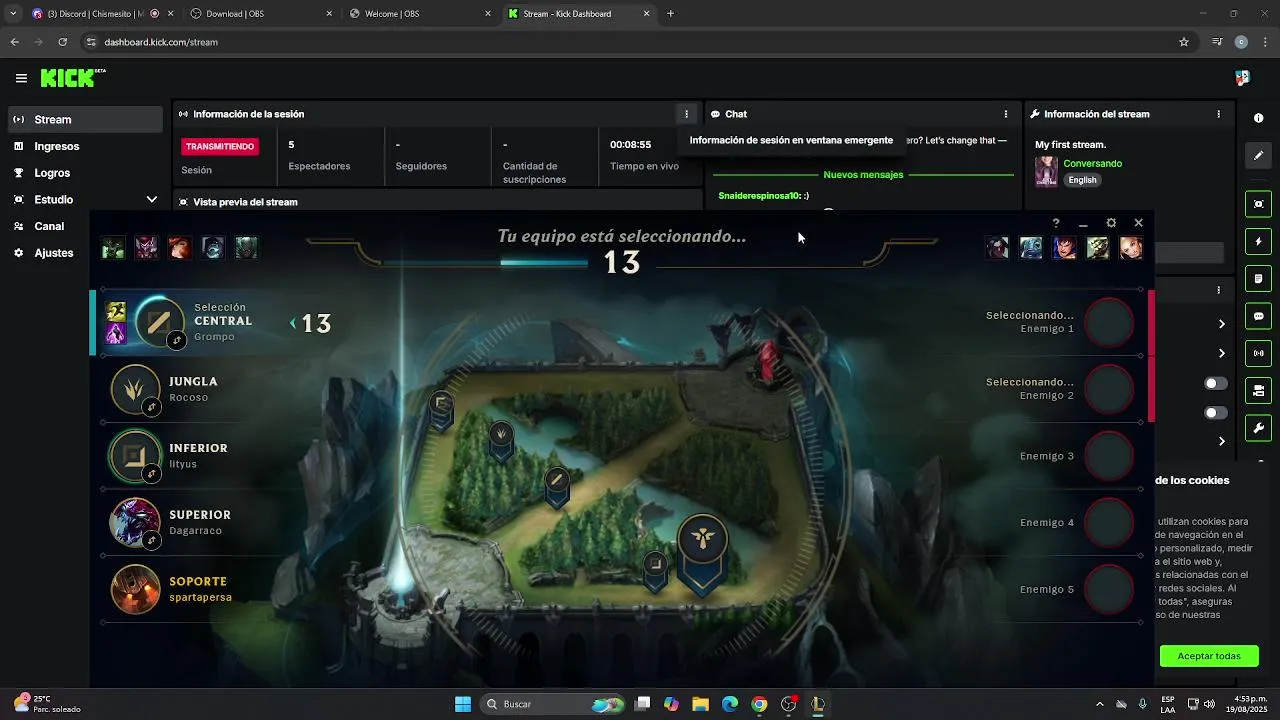Show hidden icons in system tray
This screenshot has height=720, width=1280.
point(1100,704)
